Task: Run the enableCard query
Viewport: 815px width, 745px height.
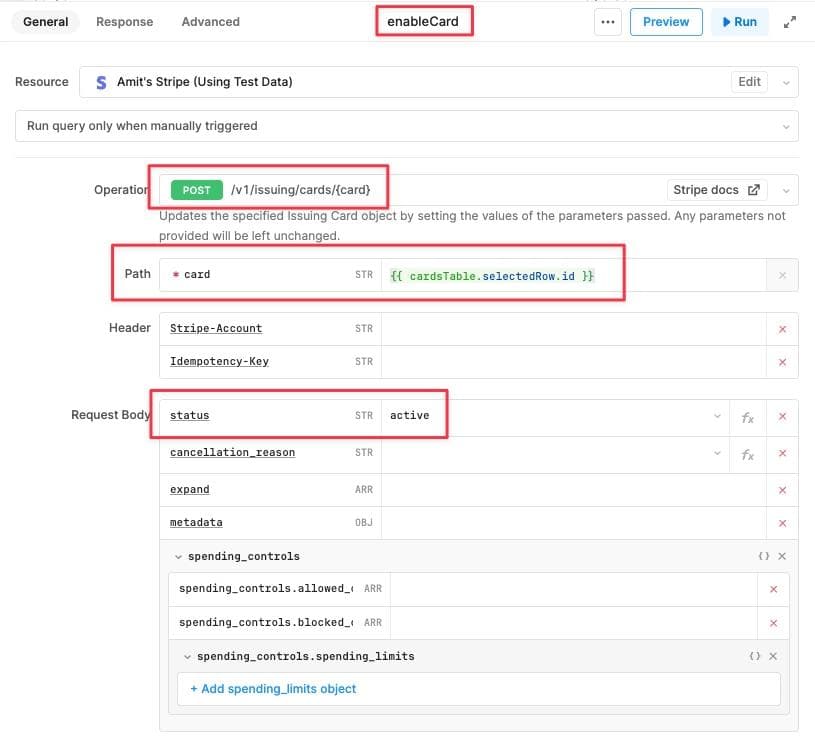Action: tap(739, 21)
